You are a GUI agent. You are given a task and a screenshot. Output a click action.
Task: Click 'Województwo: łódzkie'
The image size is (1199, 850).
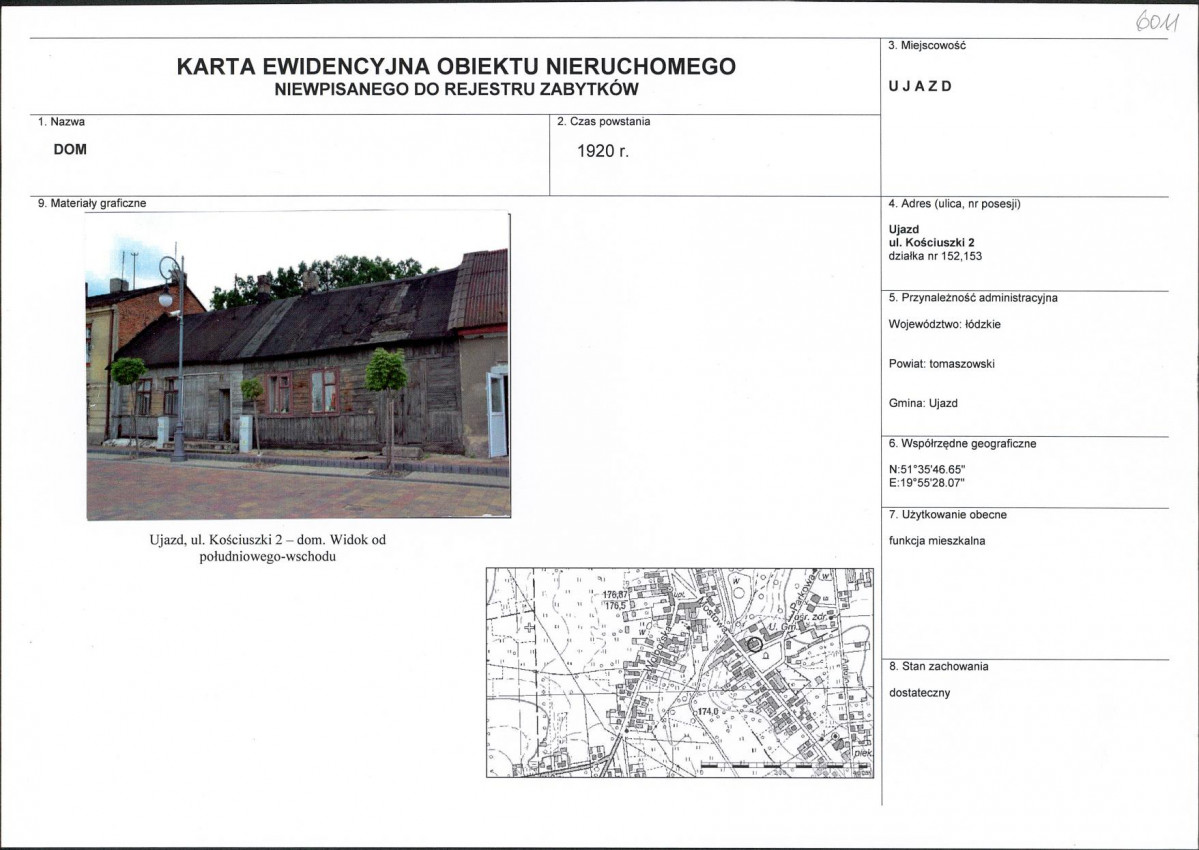click(x=944, y=324)
